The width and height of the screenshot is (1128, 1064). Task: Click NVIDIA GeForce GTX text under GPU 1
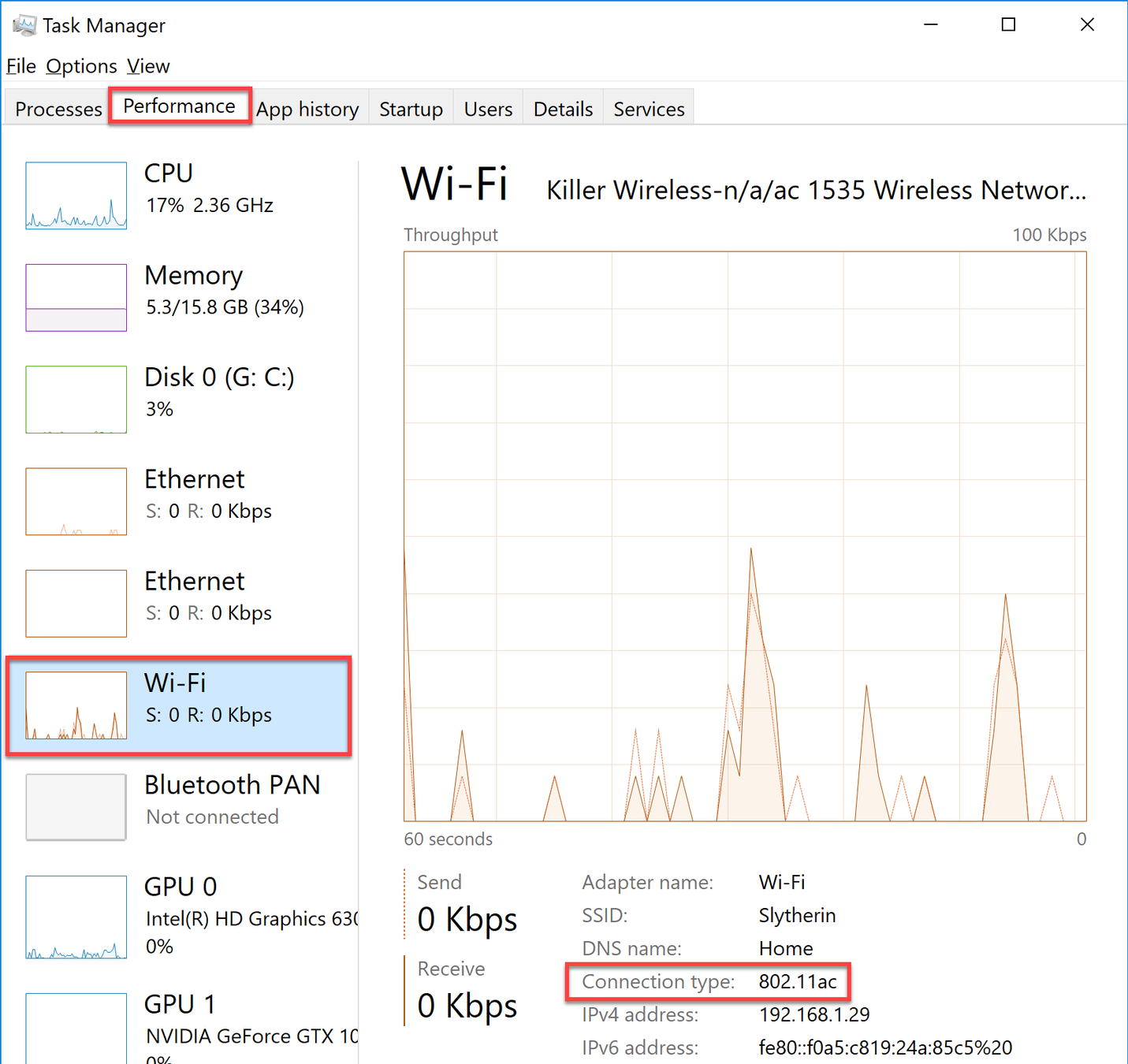click(252, 1036)
